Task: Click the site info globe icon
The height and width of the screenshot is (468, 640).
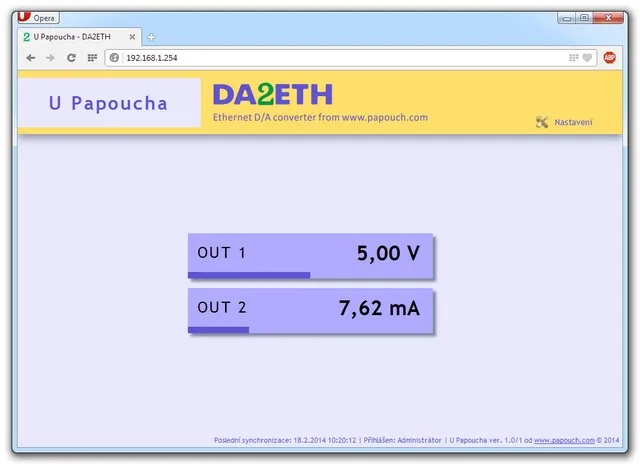Action: pos(114,58)
